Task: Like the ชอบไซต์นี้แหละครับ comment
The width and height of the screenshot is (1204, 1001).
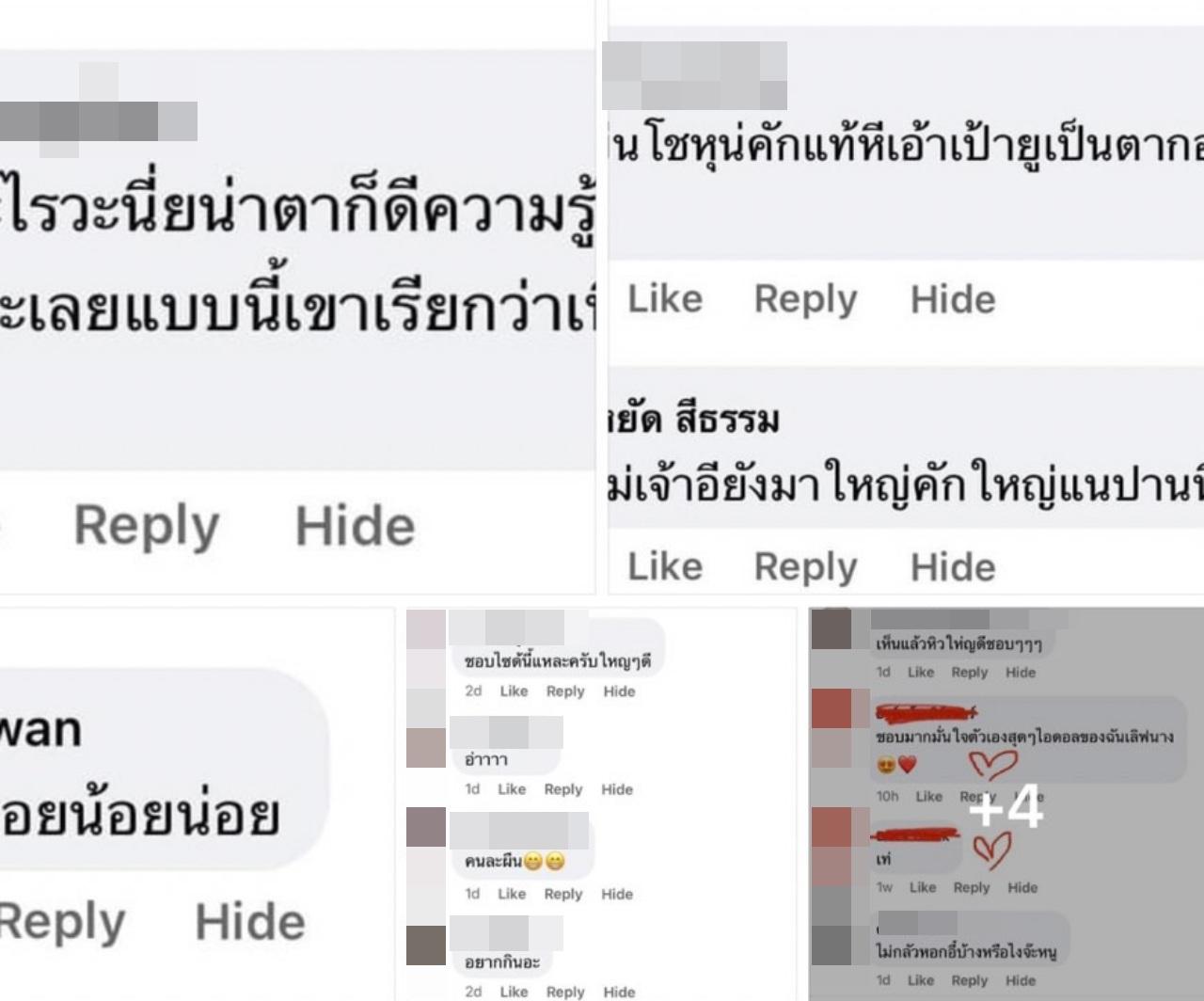Action: [514, 691]
